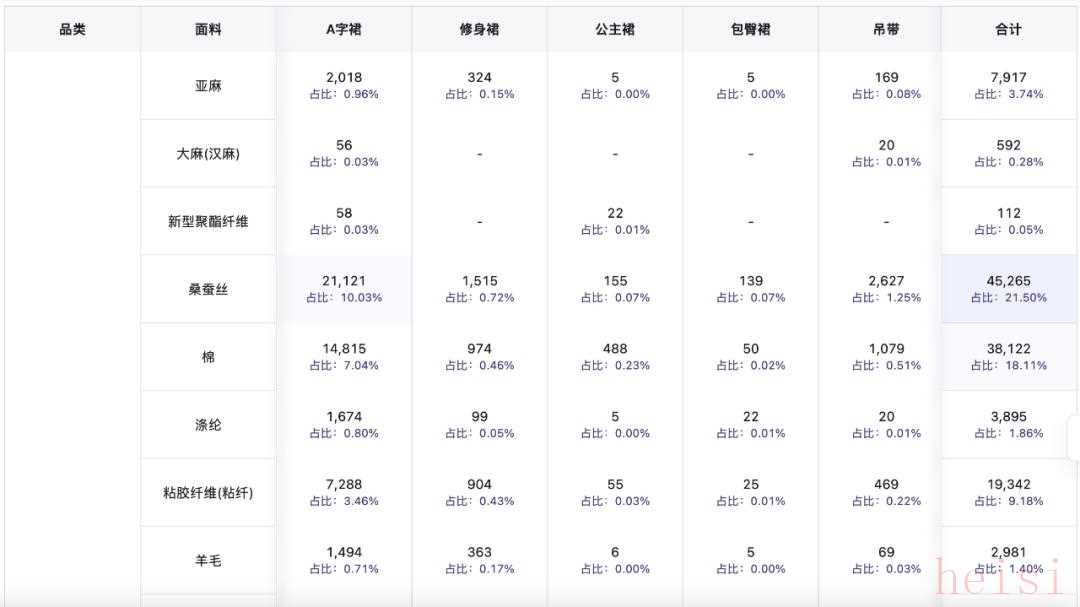Viewport: 1080px width, 607px height.
Task: Click the floating side handle on right edge
Action: point(1074,437)
